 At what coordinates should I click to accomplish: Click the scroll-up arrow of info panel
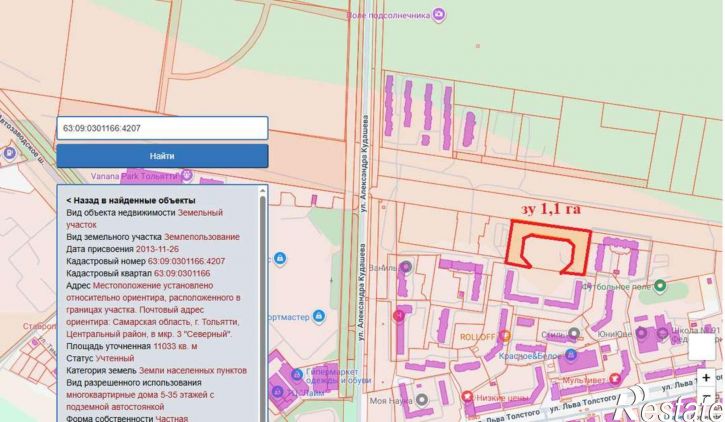[x=263, y=190]
